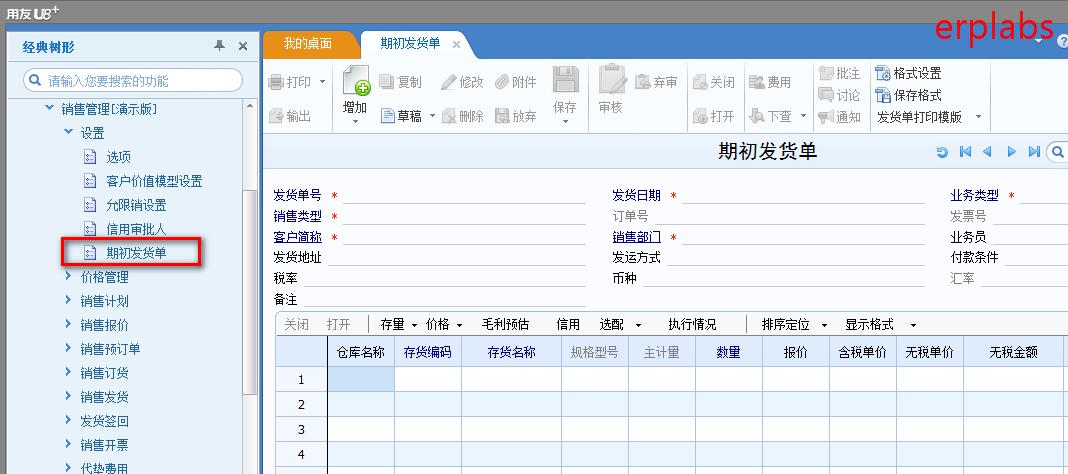Click the 保存 save floppy icon
1068x474 pixels.
coord(565,80)
